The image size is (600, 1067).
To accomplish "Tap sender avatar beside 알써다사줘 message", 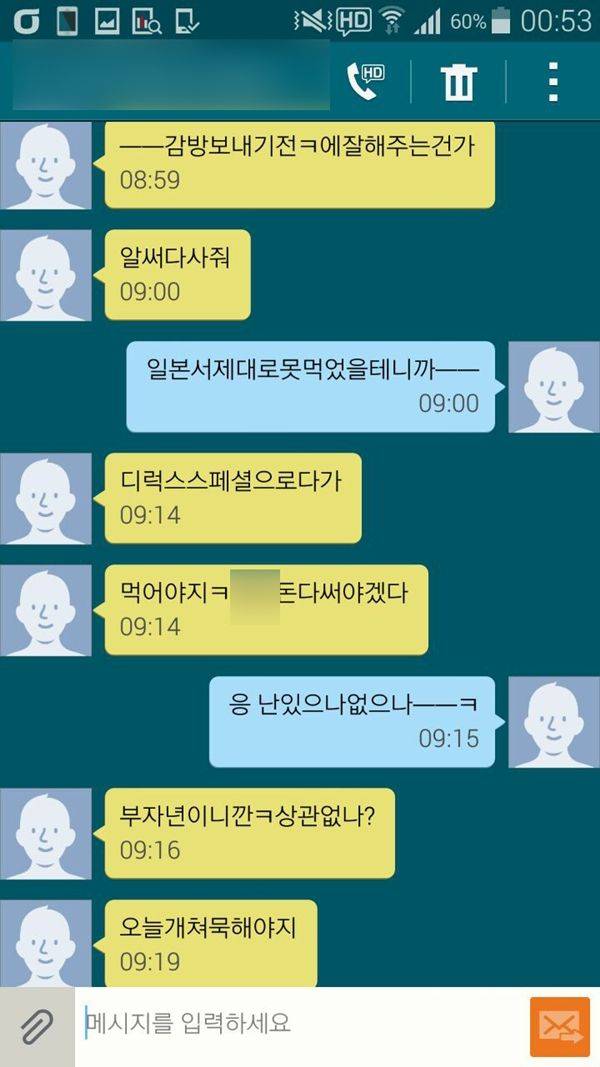I will point(46,275).
